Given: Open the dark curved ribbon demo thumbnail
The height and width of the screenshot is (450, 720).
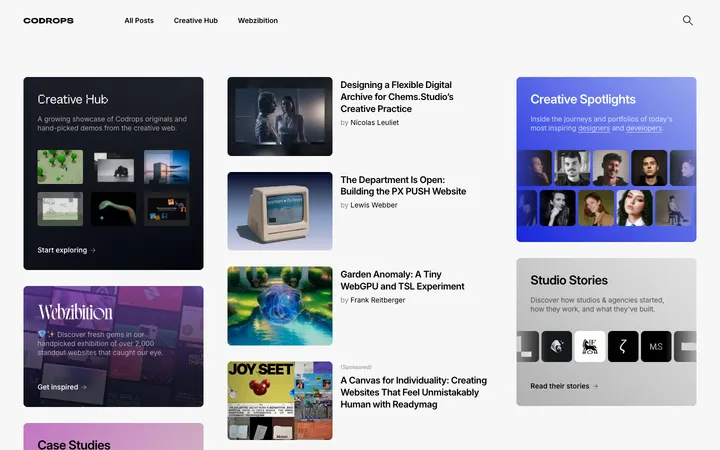Looking at the screenshot, I should coord(113,209).
